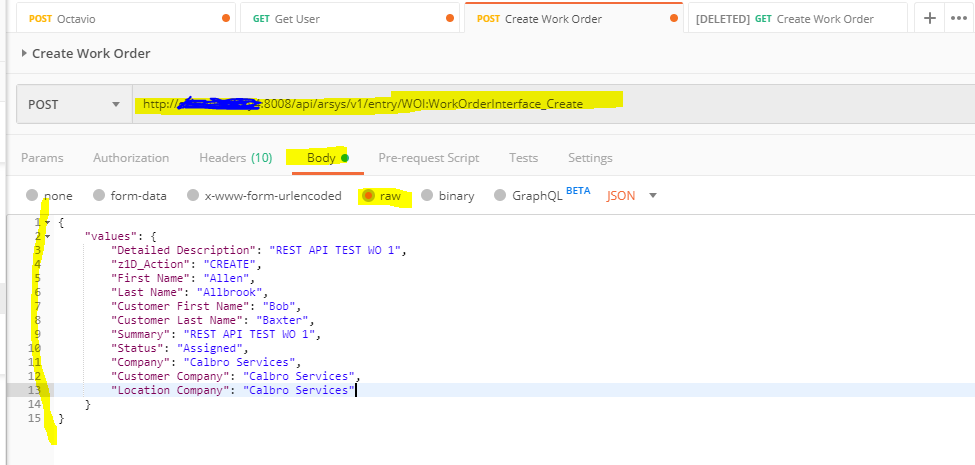Collapse the JSON block at line 1

(47, 222)
